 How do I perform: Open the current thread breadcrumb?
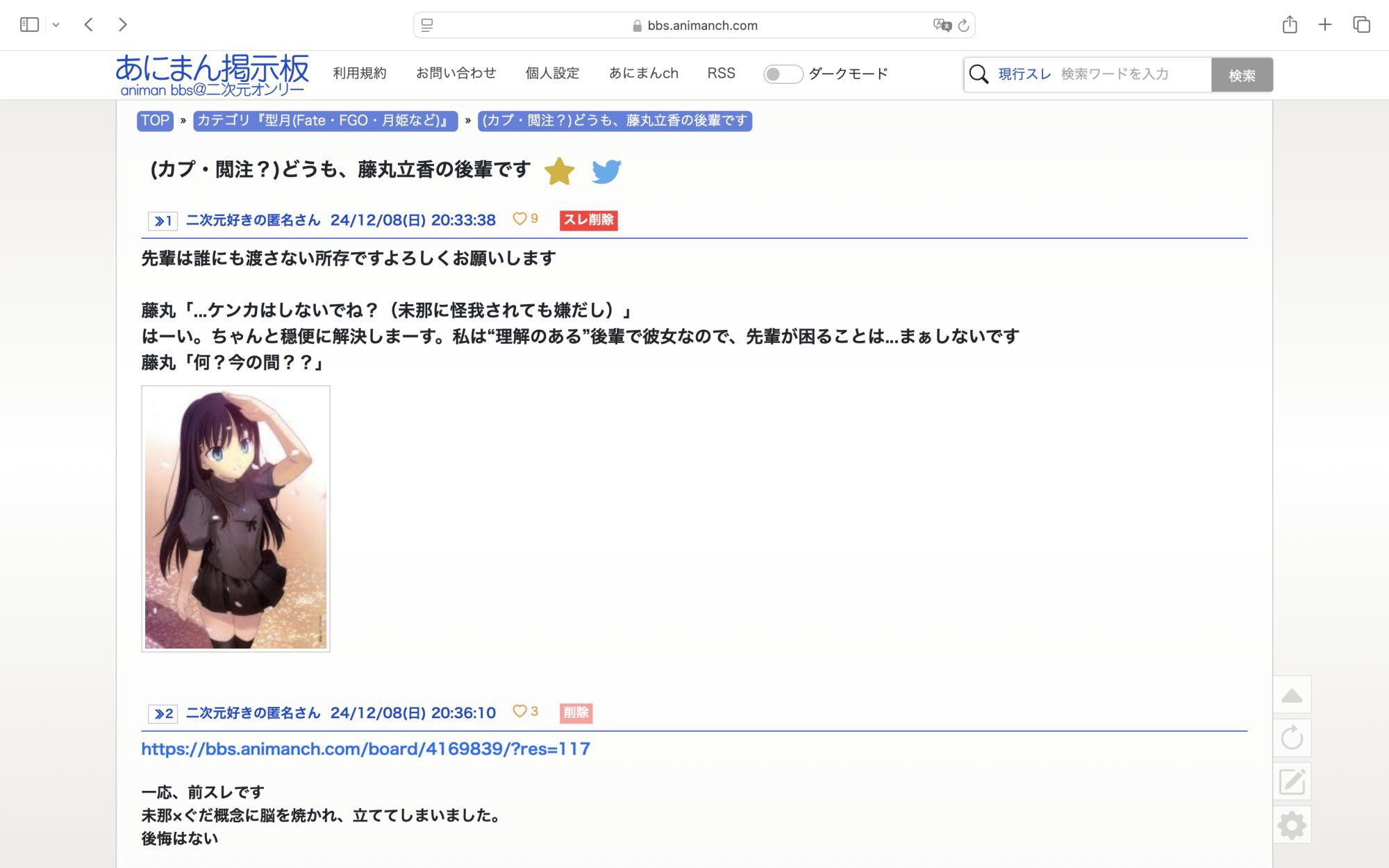615,121
